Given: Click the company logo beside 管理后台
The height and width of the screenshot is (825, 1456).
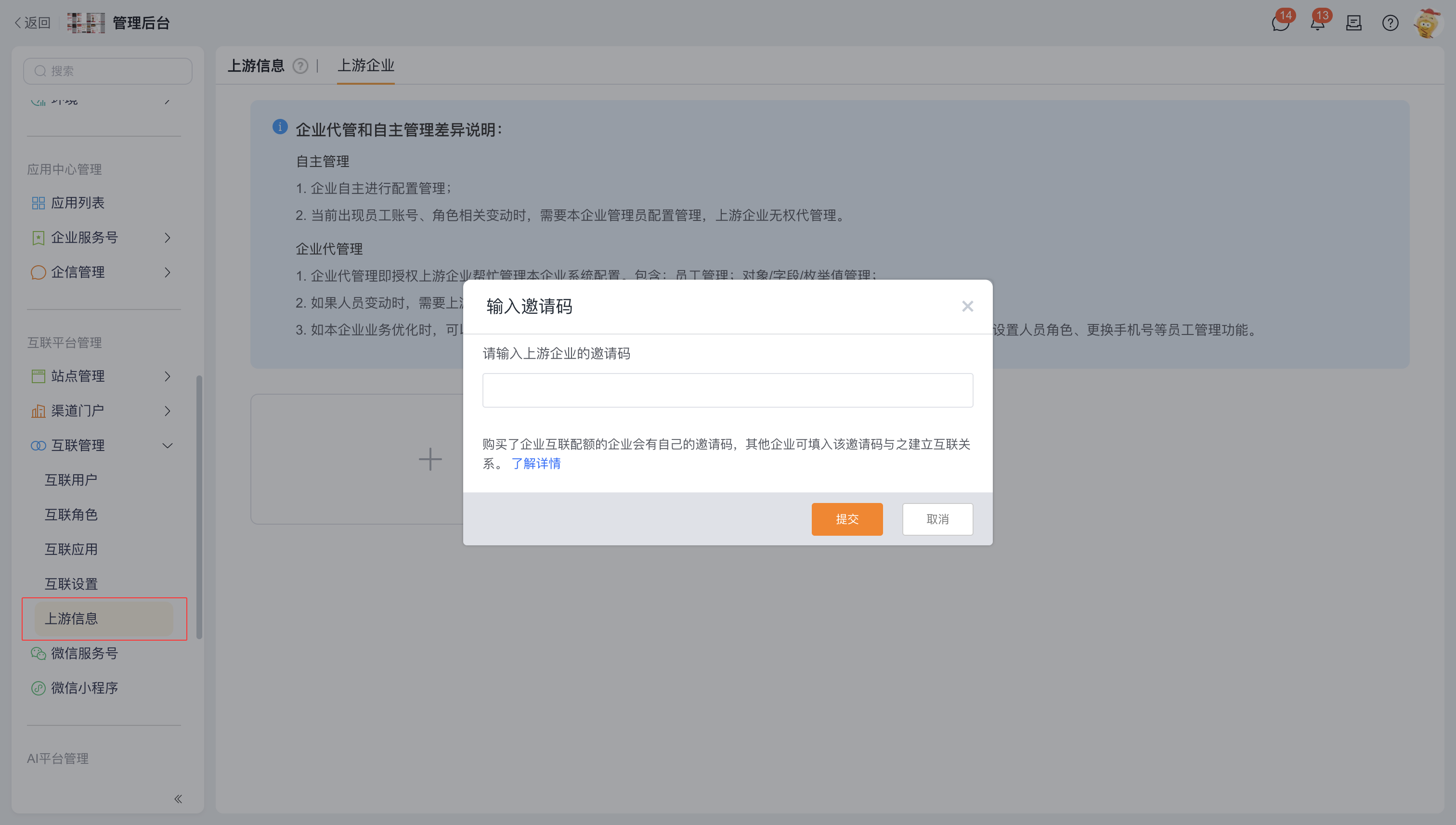Looking at the screenshot, I should [x=86, y=23].
